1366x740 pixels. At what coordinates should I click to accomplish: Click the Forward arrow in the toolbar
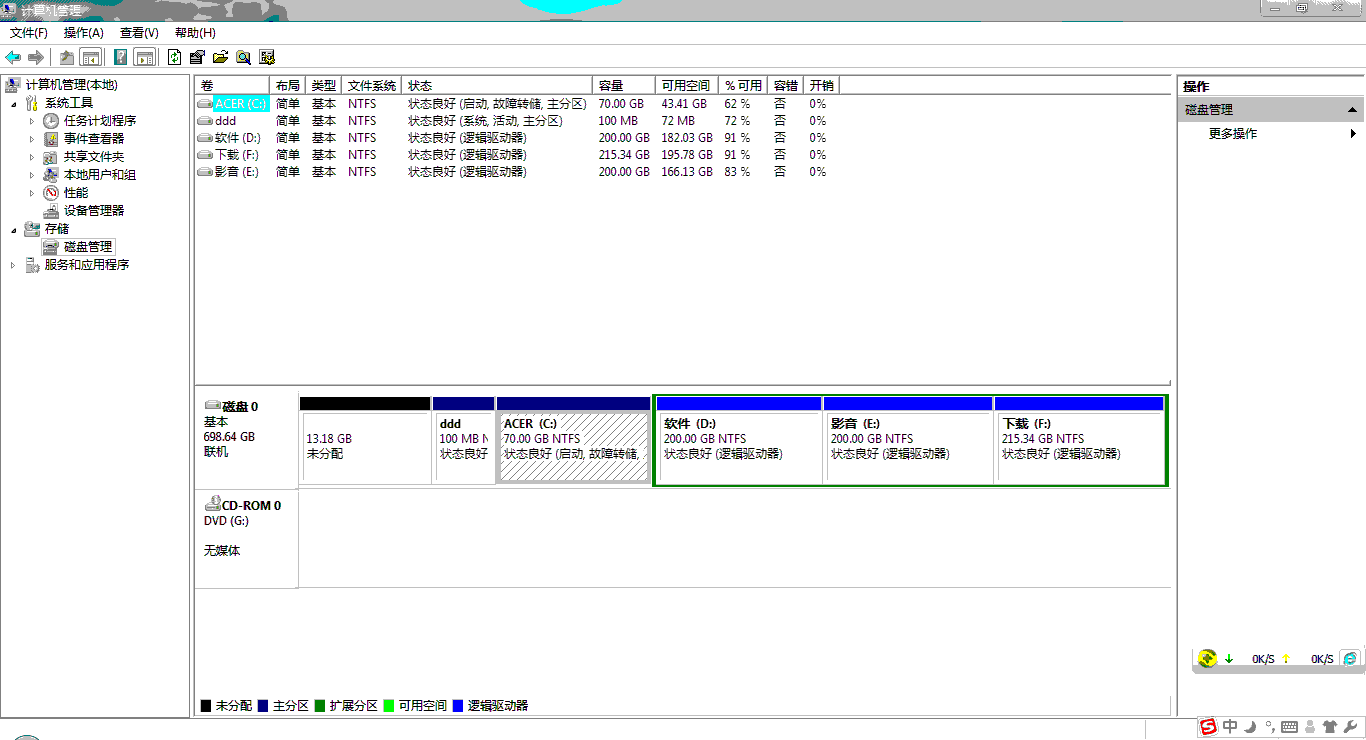36,58
